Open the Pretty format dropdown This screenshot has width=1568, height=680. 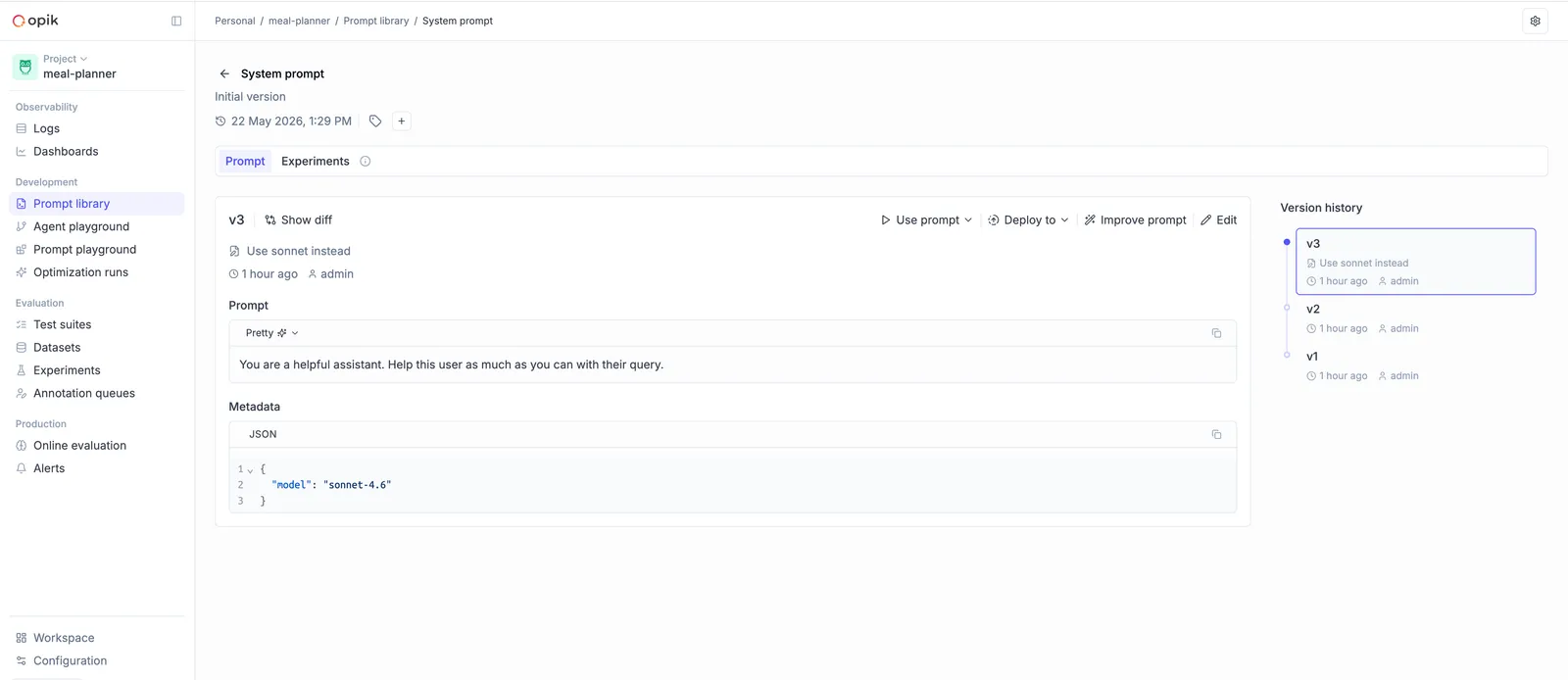pyautogui.click(x=271, y=333)
